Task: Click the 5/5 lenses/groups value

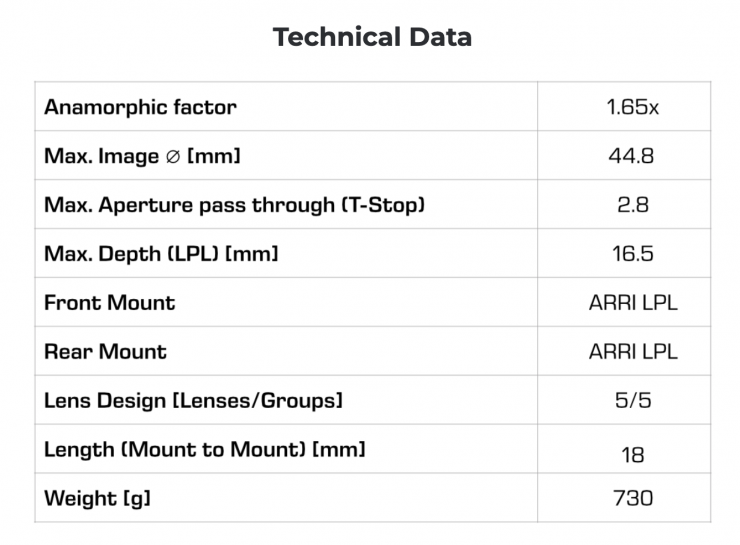Action: [632, 400]
